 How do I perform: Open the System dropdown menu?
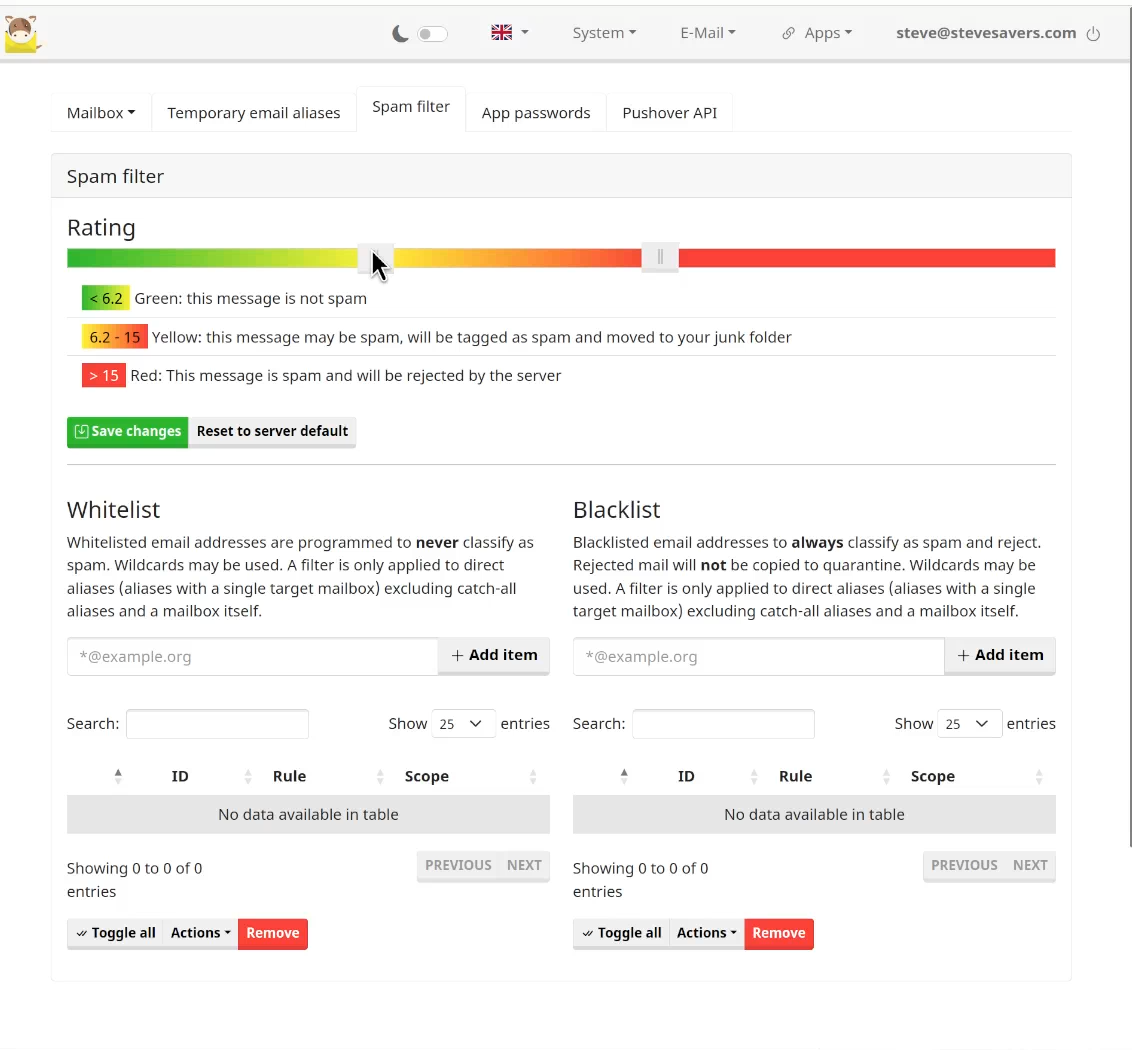point(604,33)
